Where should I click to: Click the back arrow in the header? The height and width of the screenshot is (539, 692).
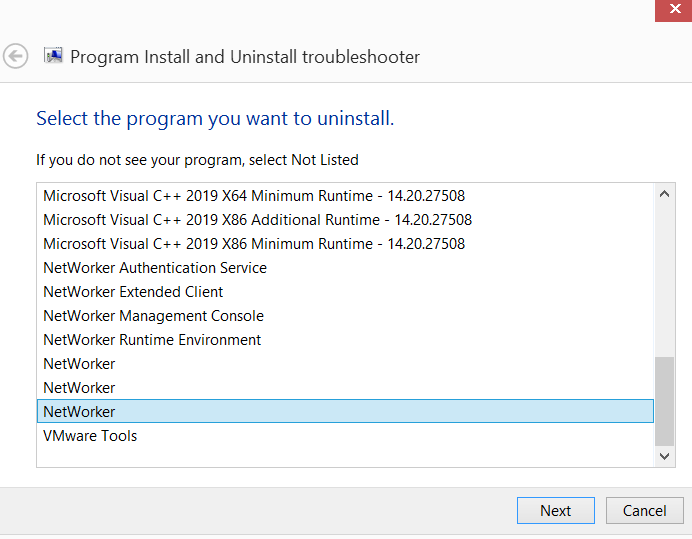pos(16,56)
